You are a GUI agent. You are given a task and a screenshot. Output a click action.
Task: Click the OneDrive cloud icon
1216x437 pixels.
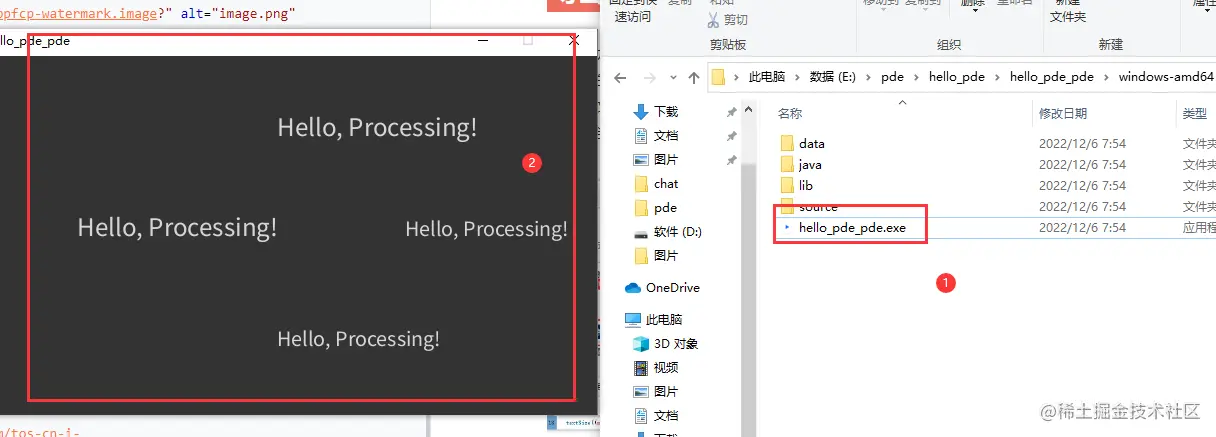coord(632,287)
